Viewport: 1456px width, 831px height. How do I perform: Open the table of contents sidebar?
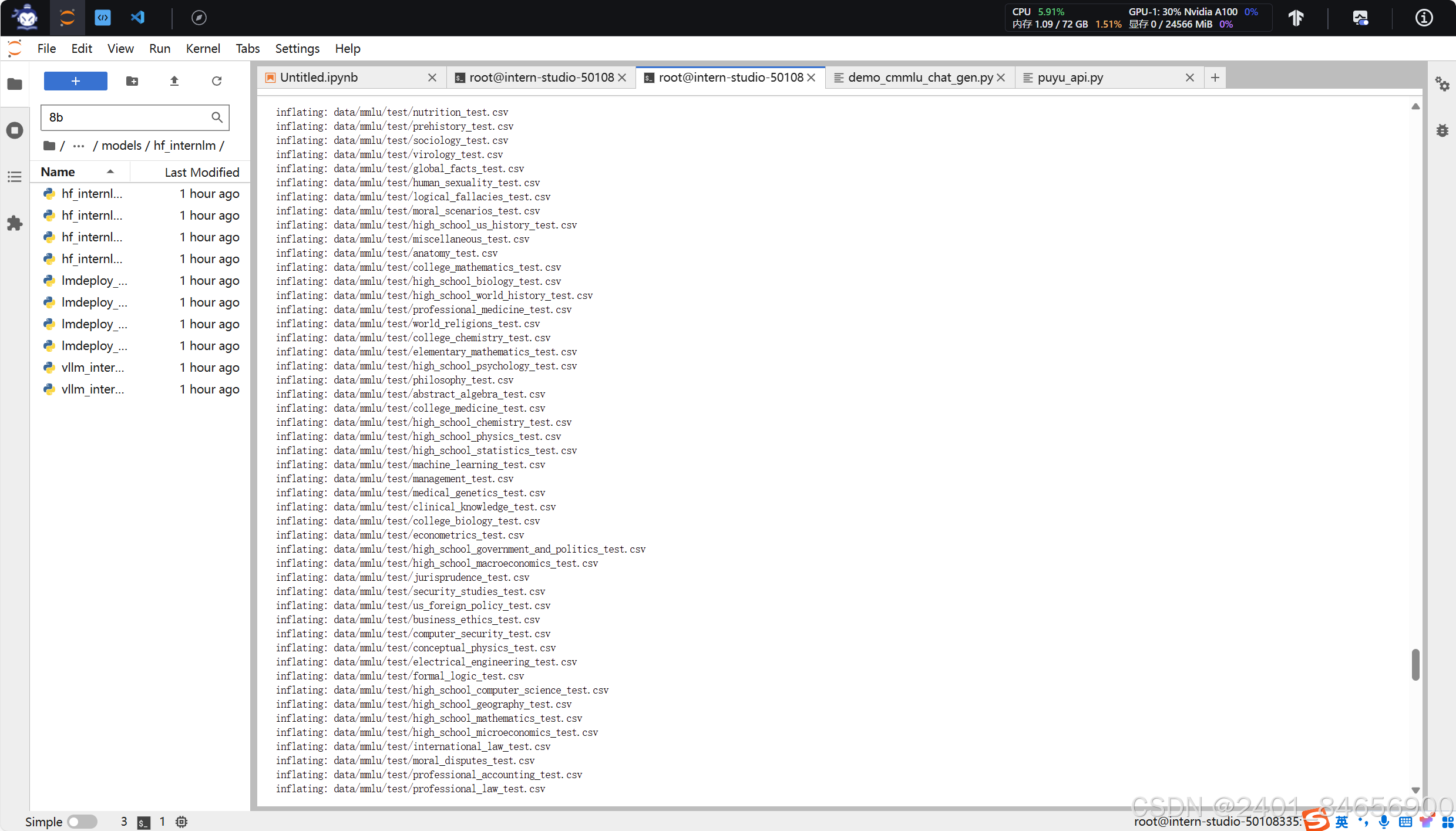pos(15,177)
